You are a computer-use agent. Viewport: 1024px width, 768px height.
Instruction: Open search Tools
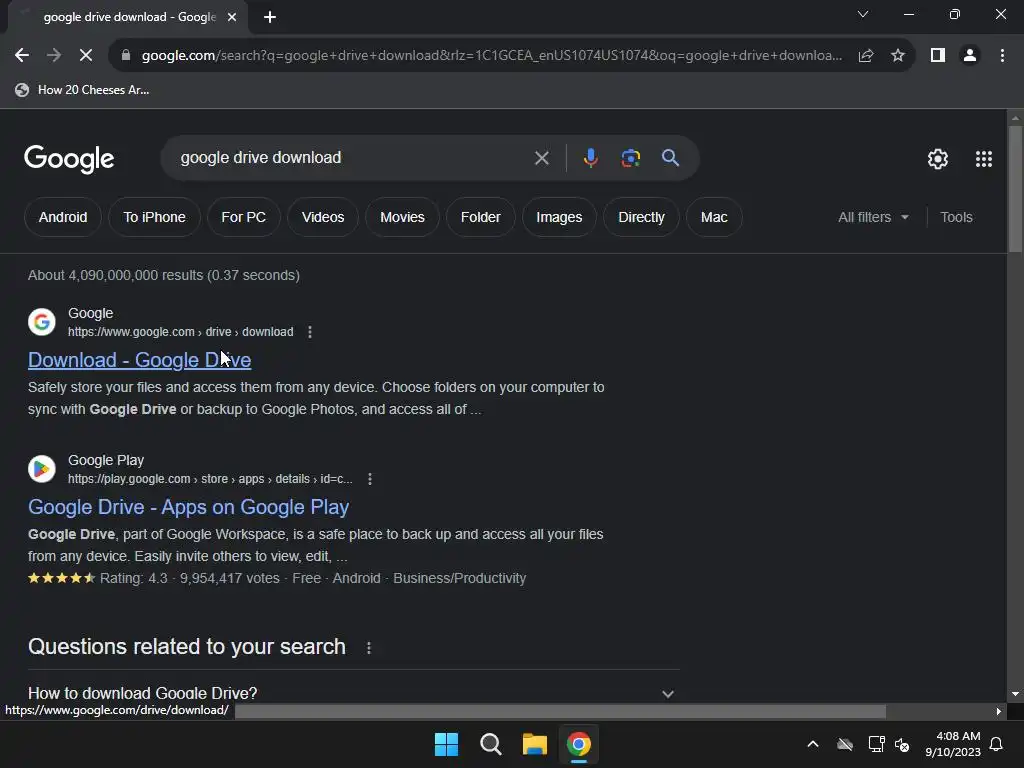click(x=956, y=217)
